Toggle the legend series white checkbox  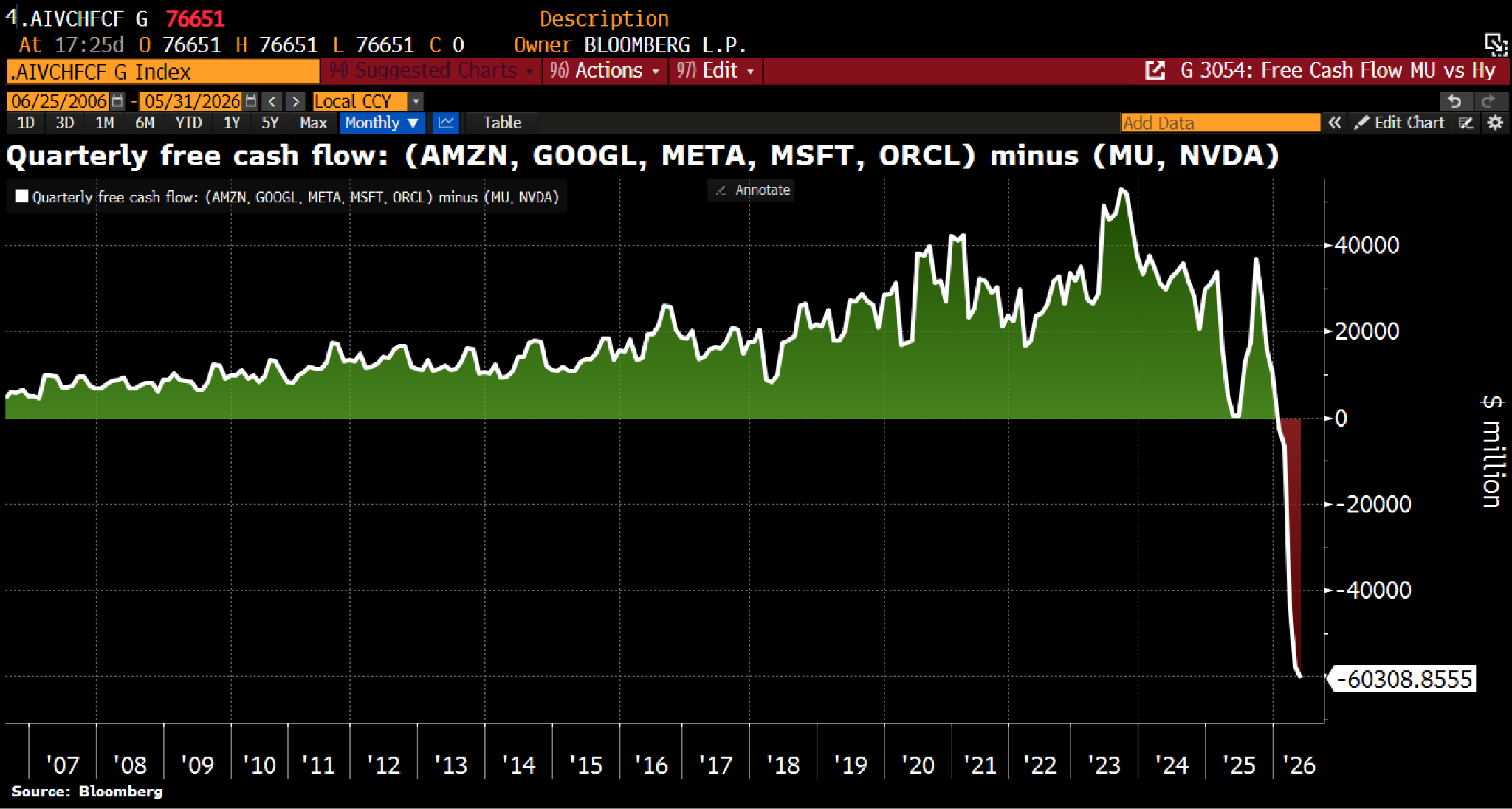pyautogui.click(x=21, y=196)
